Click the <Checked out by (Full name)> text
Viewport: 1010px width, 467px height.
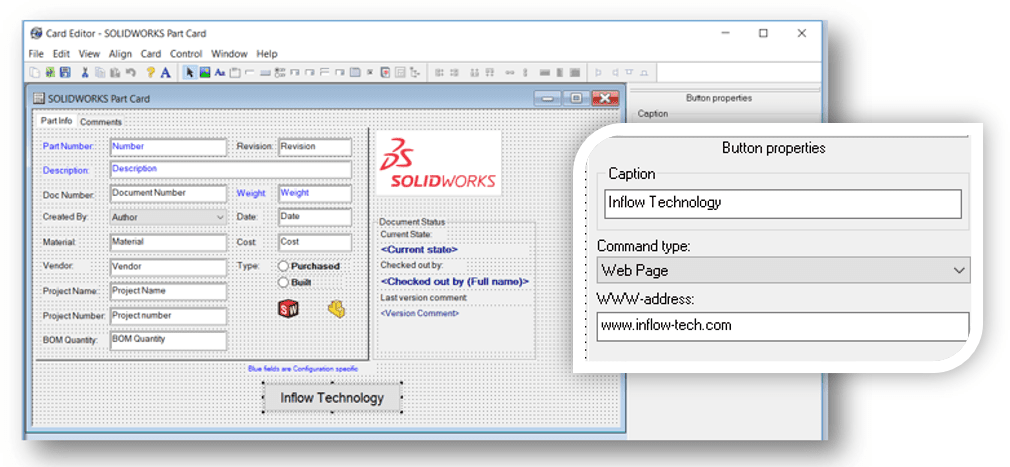click(455, 281)
